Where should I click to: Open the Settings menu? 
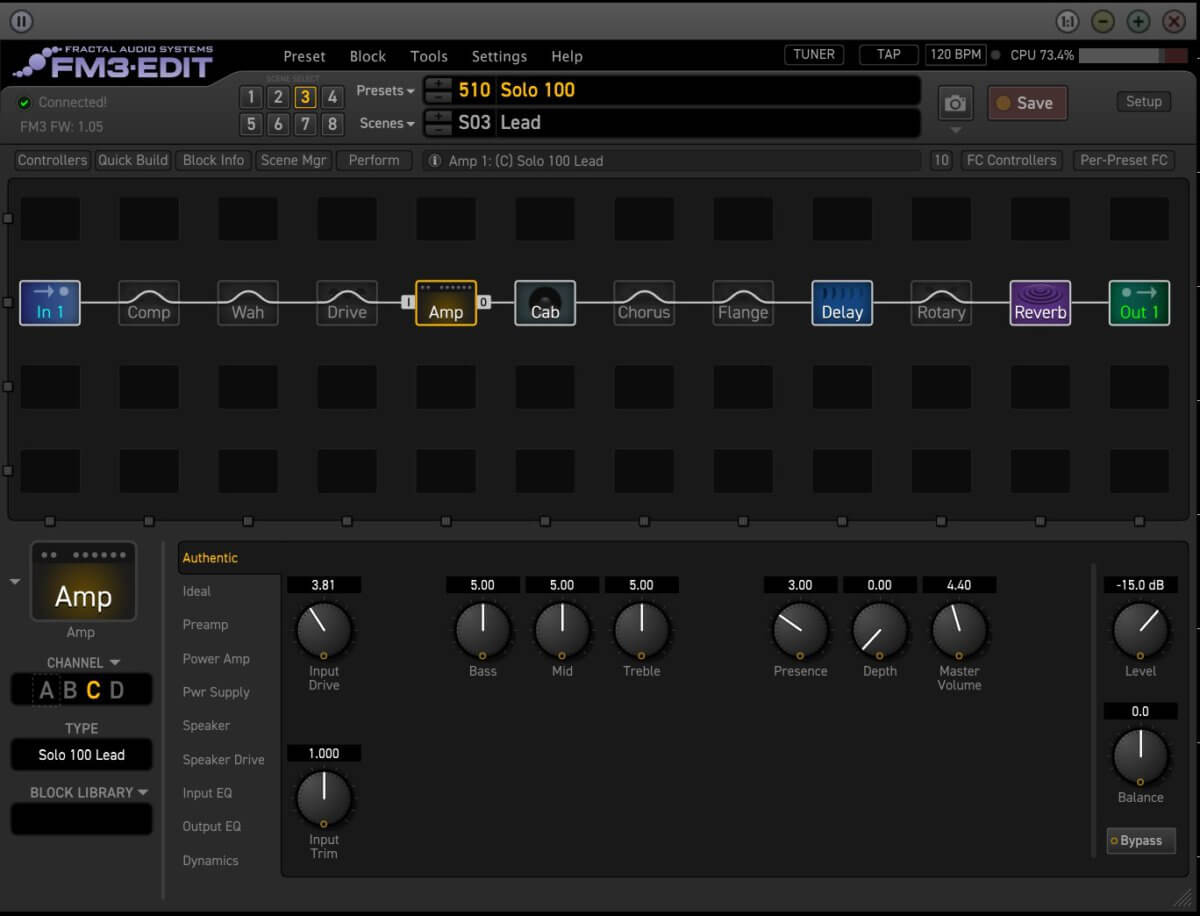(499, 56)
